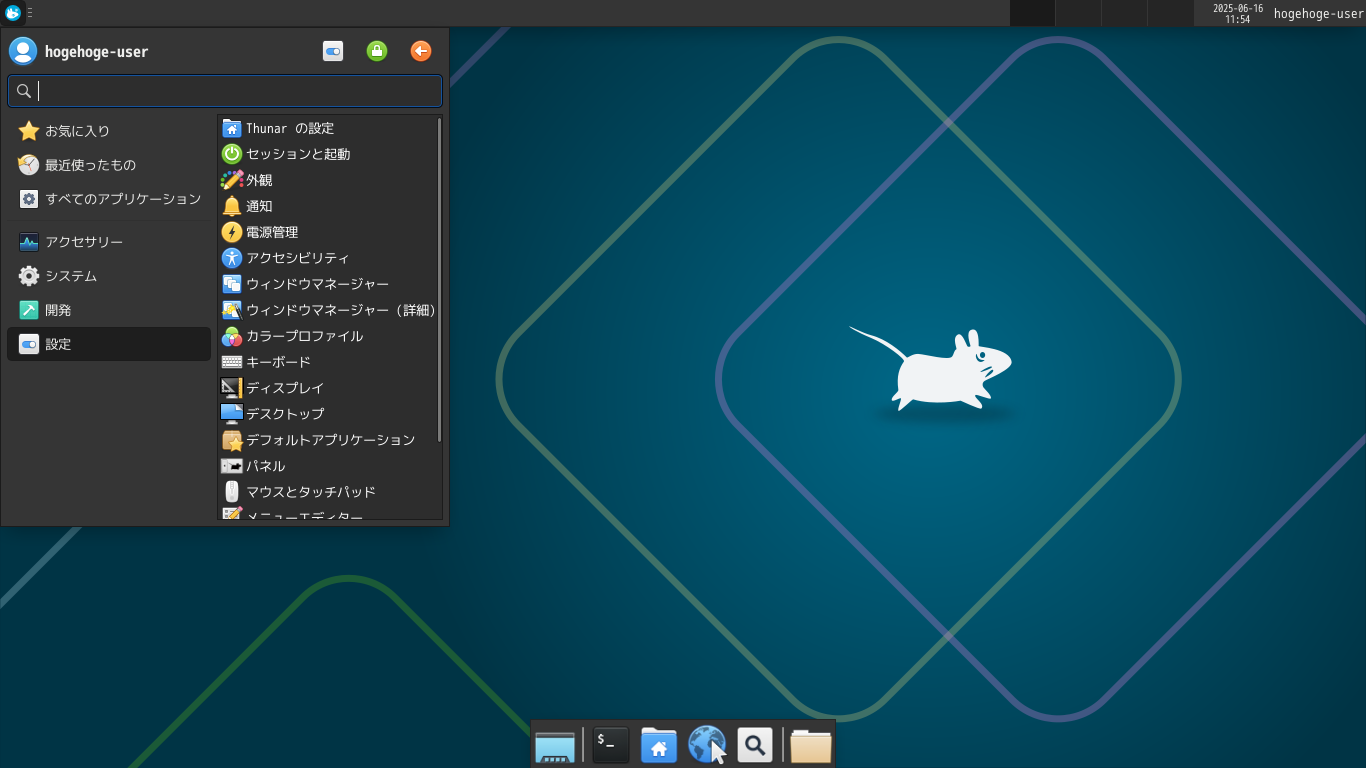The height and width of the screenshot is (768, 1366).
Task: Open the web browser globe icon in dock
Action: coord(707,745)
